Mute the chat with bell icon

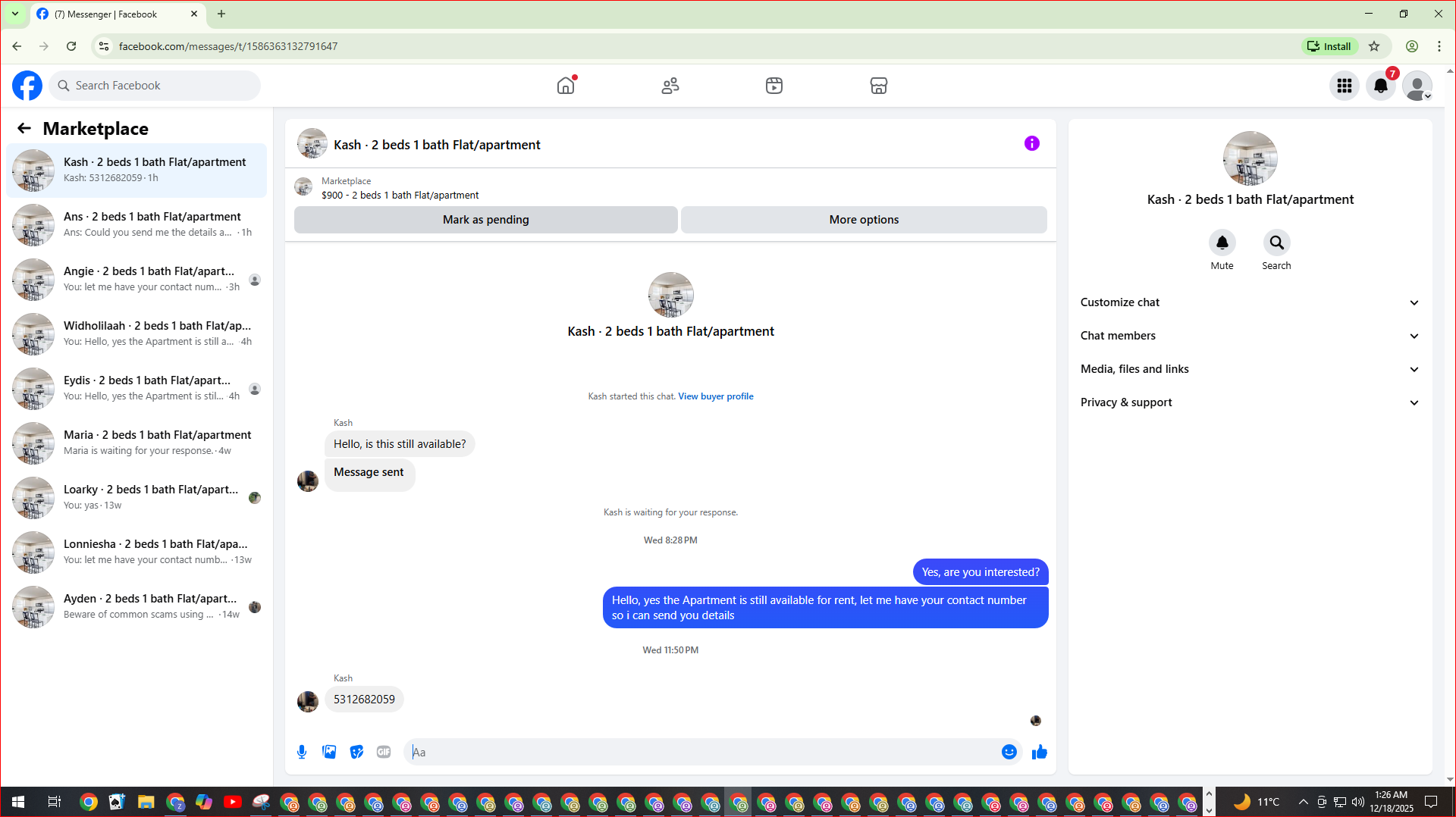1222,243
